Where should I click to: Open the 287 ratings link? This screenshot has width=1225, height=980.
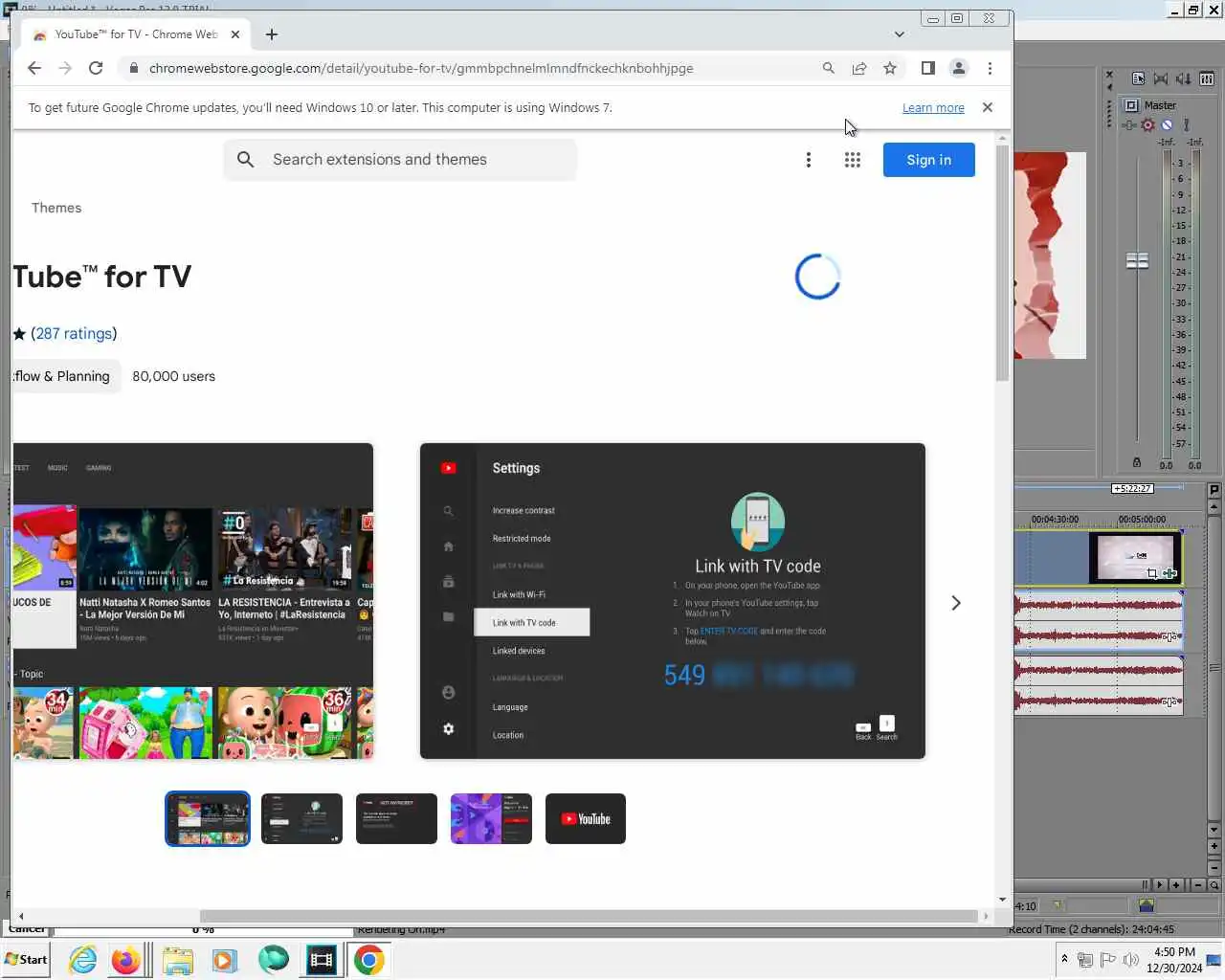[x=74, y=333]
